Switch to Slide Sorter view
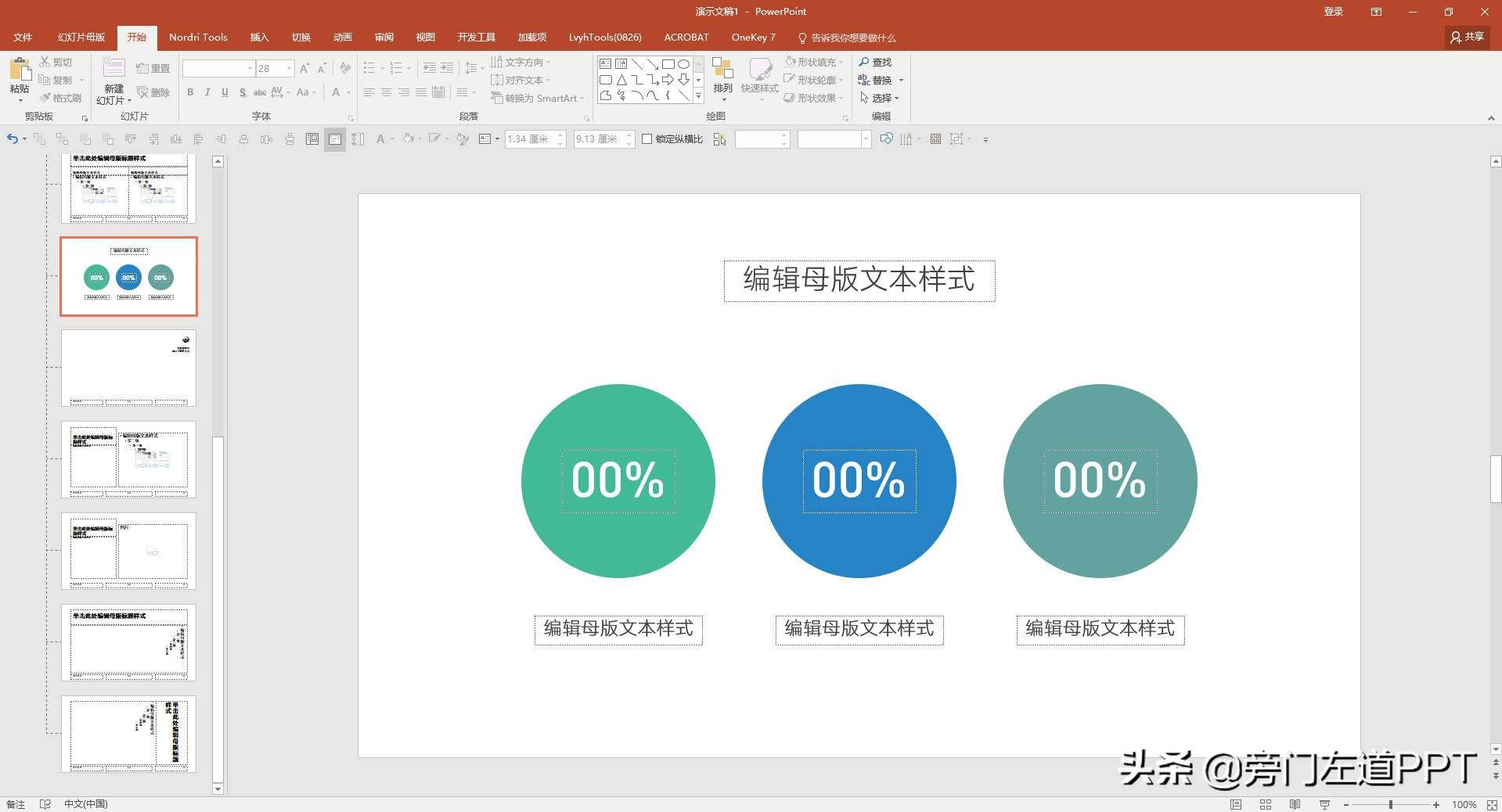This screenshot has width=1502, height=812. (1266, 804)
